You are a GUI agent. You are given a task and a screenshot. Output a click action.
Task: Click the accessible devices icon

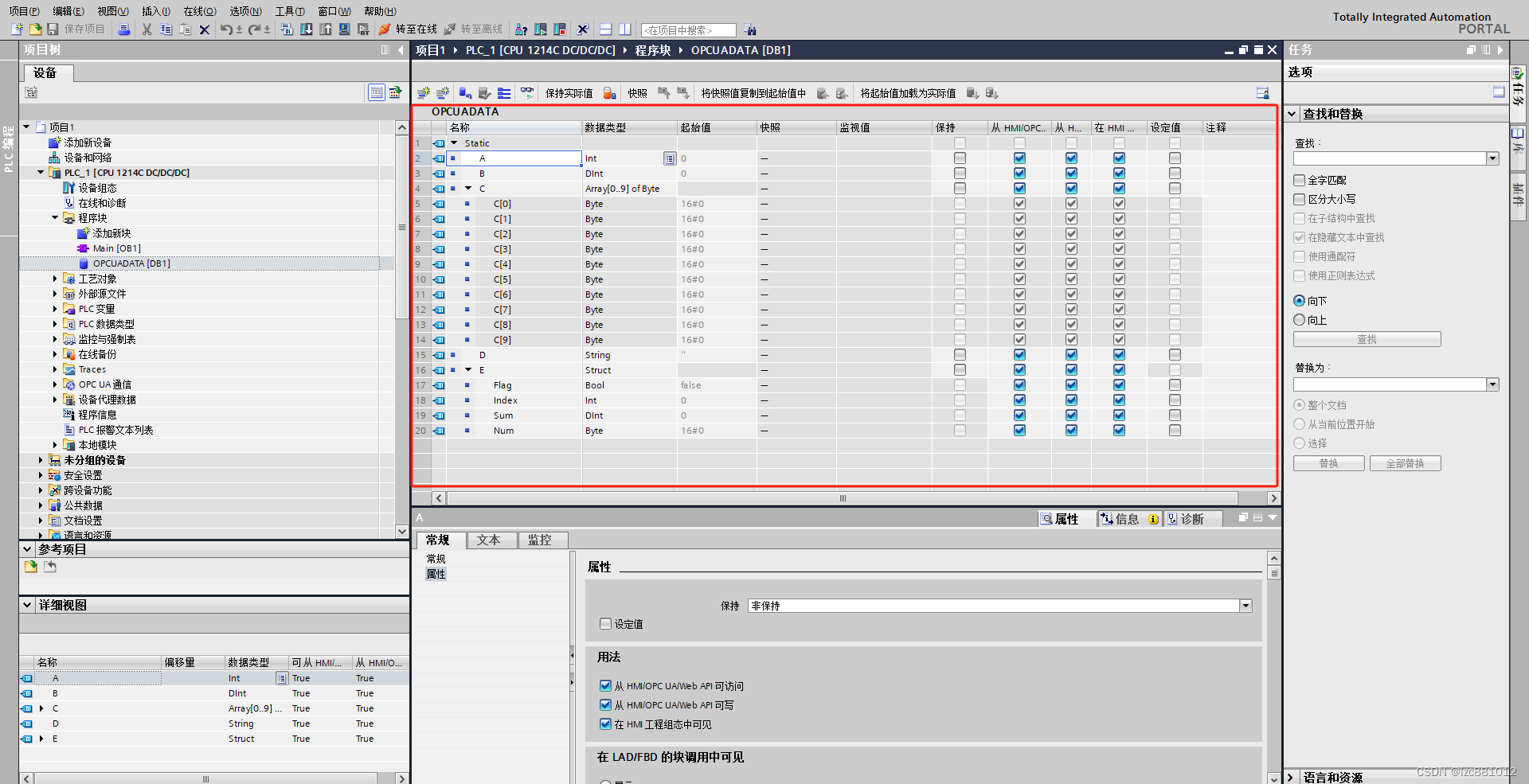[522, 29]
